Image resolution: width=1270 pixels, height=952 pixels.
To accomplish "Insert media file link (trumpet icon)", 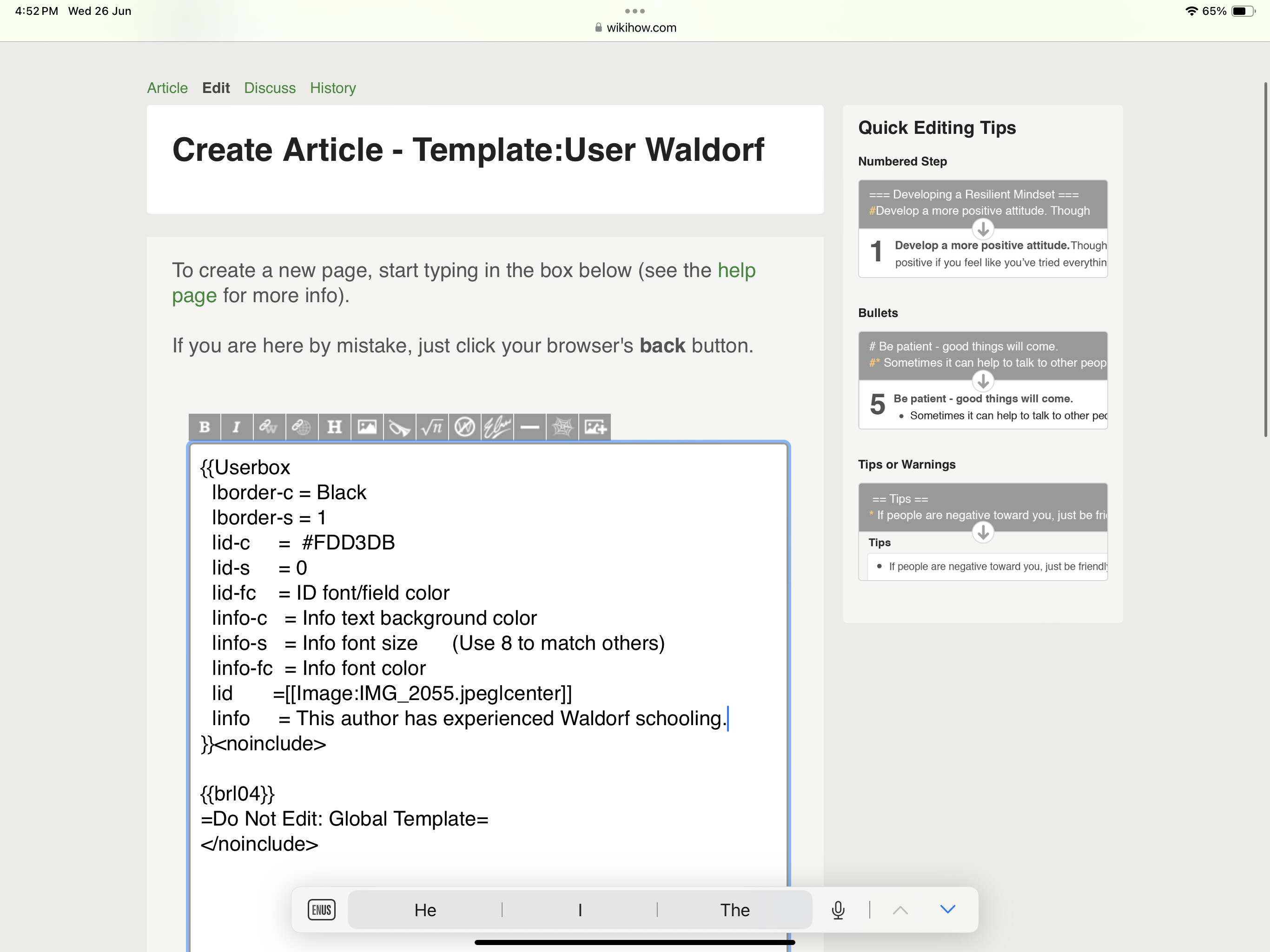I will coord(400,427).
